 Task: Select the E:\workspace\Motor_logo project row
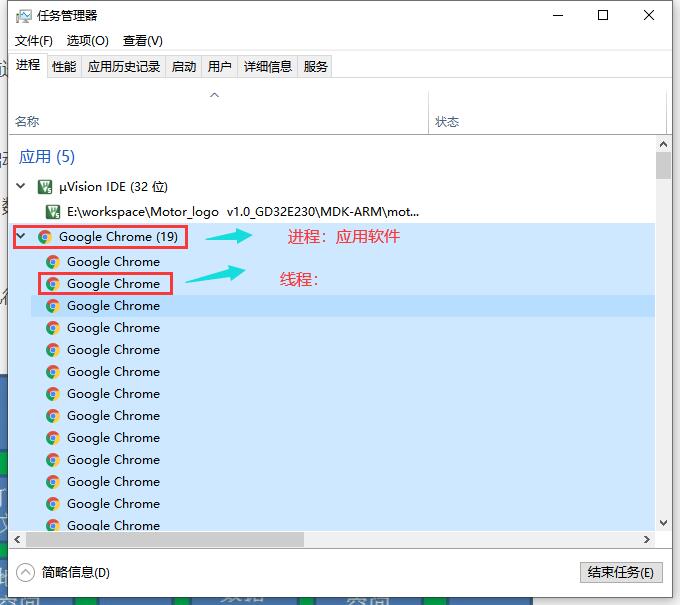[331, 212]
